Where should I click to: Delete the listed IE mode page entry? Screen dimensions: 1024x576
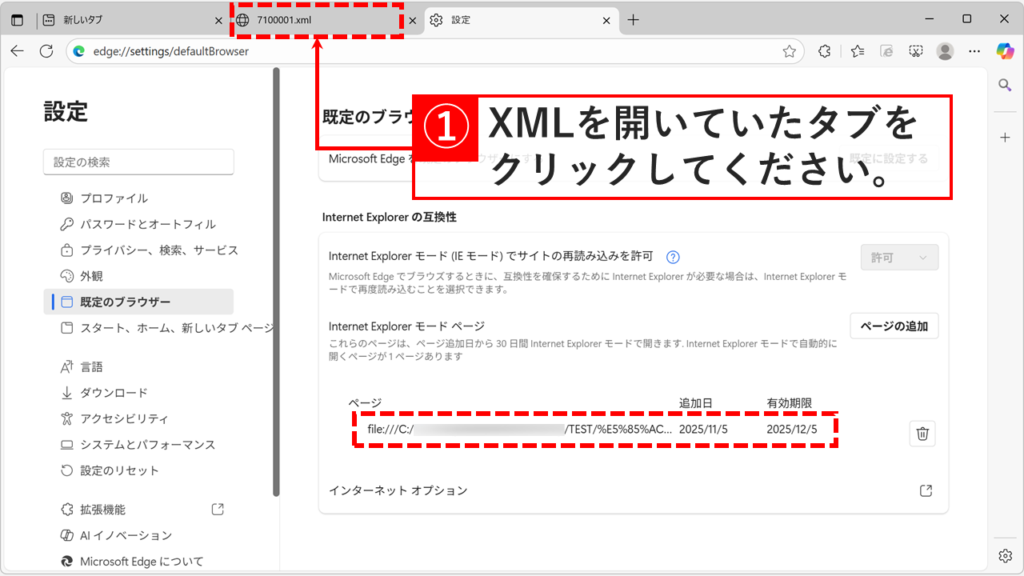click(922, 433)
